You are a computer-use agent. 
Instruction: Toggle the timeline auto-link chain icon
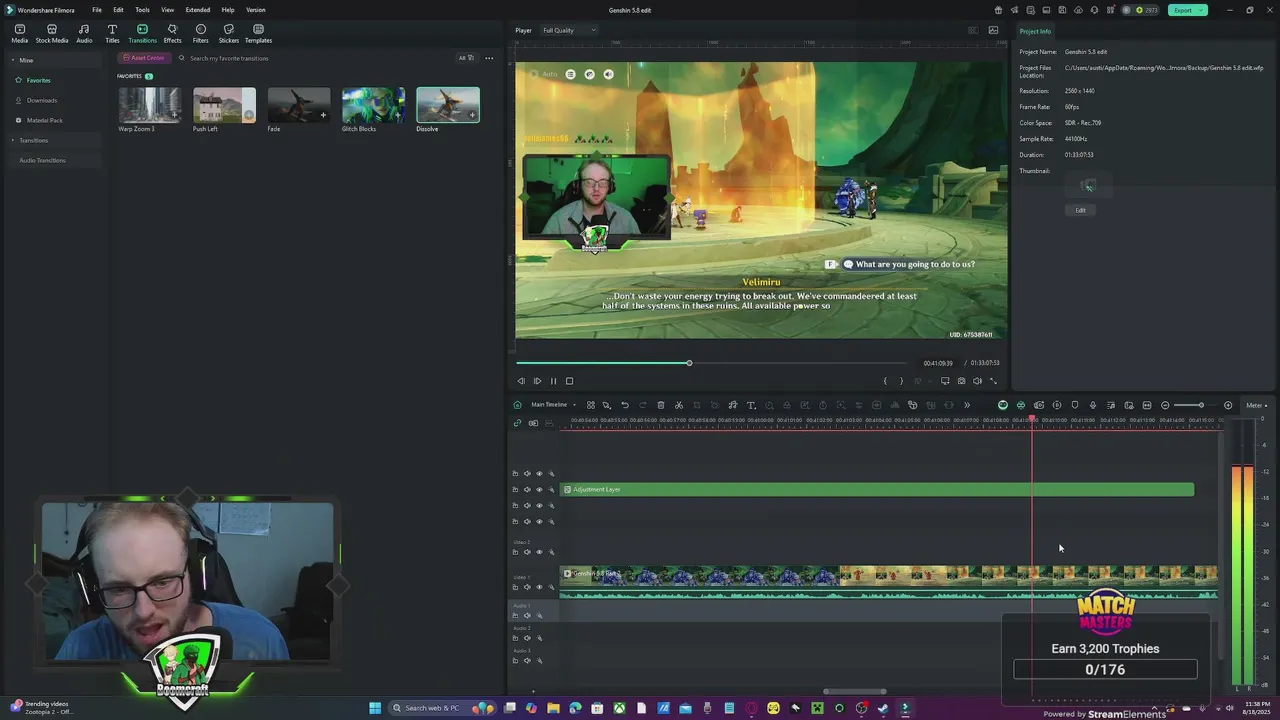(x=517, y=423)
